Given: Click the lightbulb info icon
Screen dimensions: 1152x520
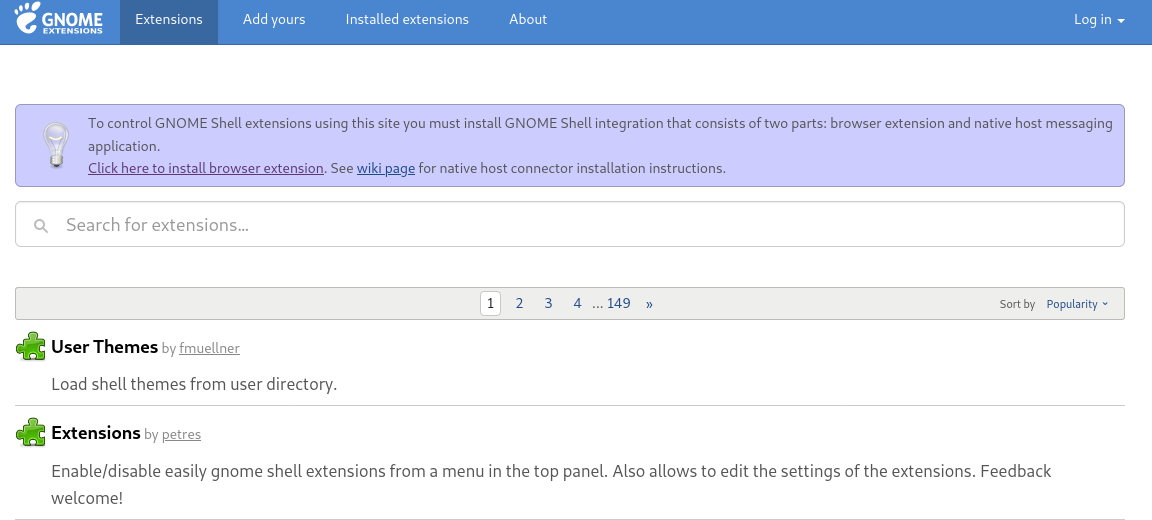Looking at the screenshot, I should coord(56,145).
